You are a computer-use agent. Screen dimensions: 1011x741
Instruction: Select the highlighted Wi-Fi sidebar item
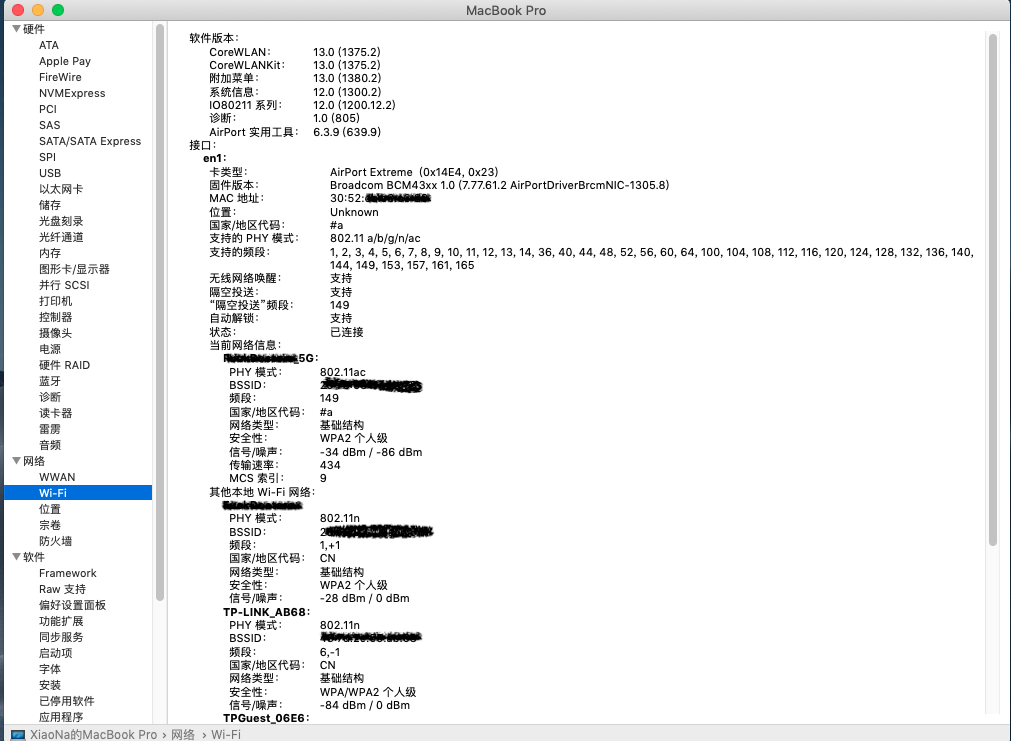point(78,493)
